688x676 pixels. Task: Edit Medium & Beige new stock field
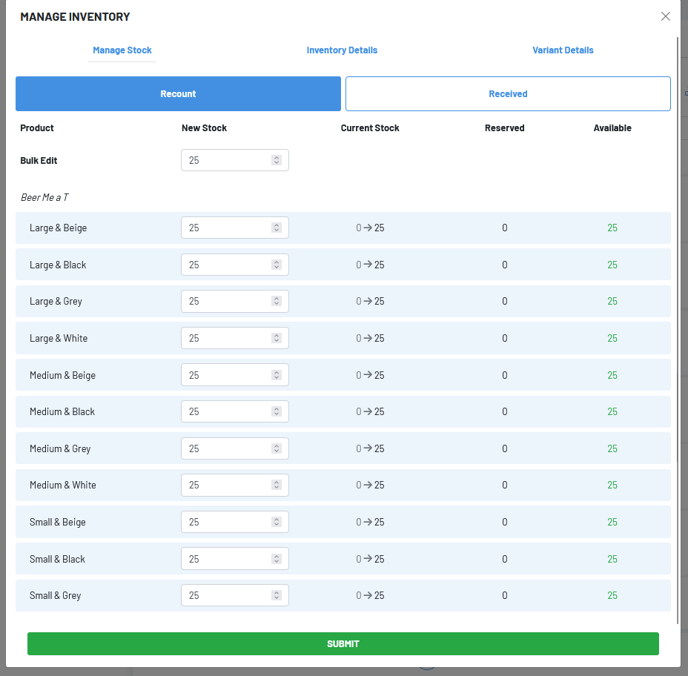click(x=235, y=375)
